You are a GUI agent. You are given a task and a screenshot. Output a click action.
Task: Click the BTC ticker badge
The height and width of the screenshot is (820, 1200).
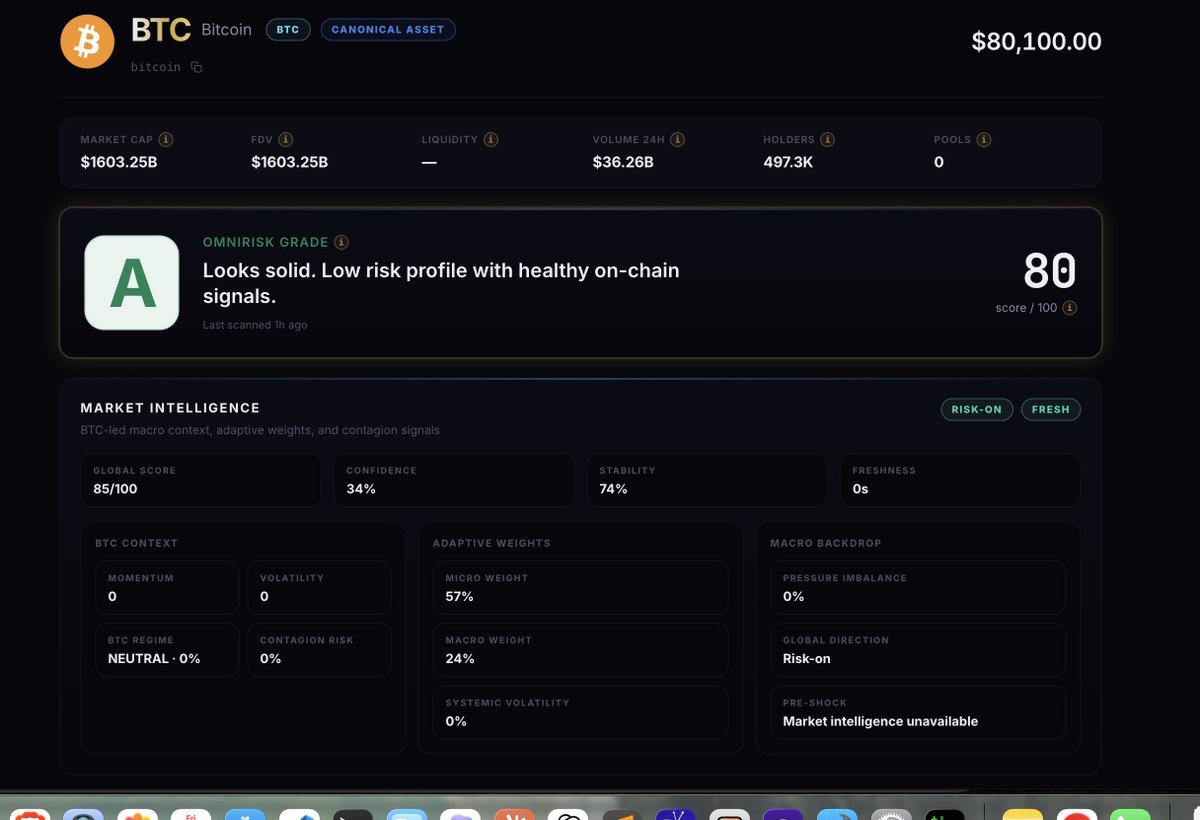tap(288, 30)
